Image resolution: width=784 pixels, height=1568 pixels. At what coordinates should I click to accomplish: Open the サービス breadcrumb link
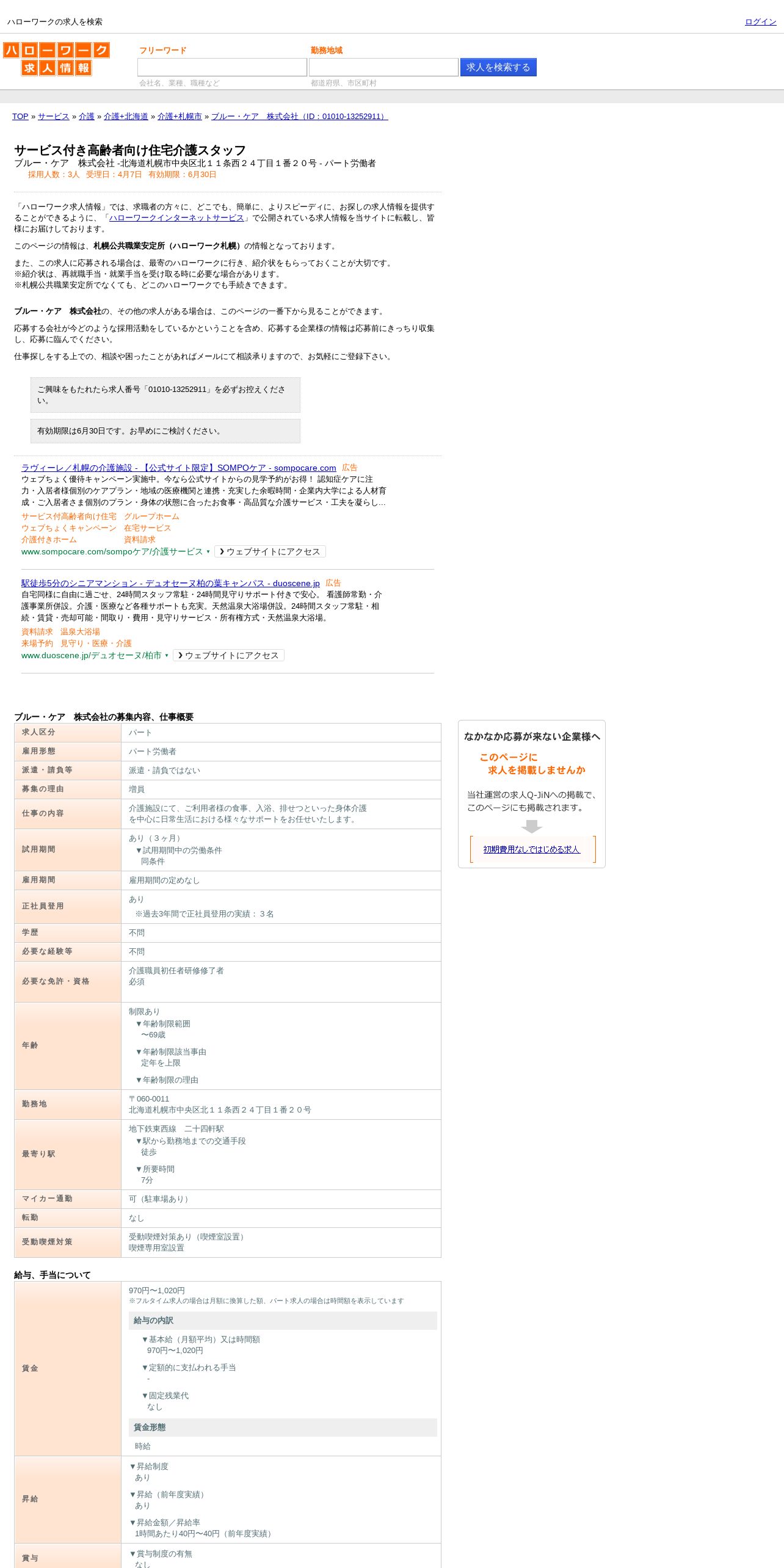coord(54,117)
